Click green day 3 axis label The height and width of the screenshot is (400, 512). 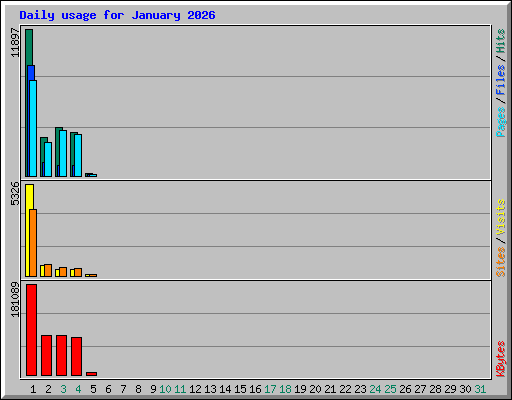[63, 389]
